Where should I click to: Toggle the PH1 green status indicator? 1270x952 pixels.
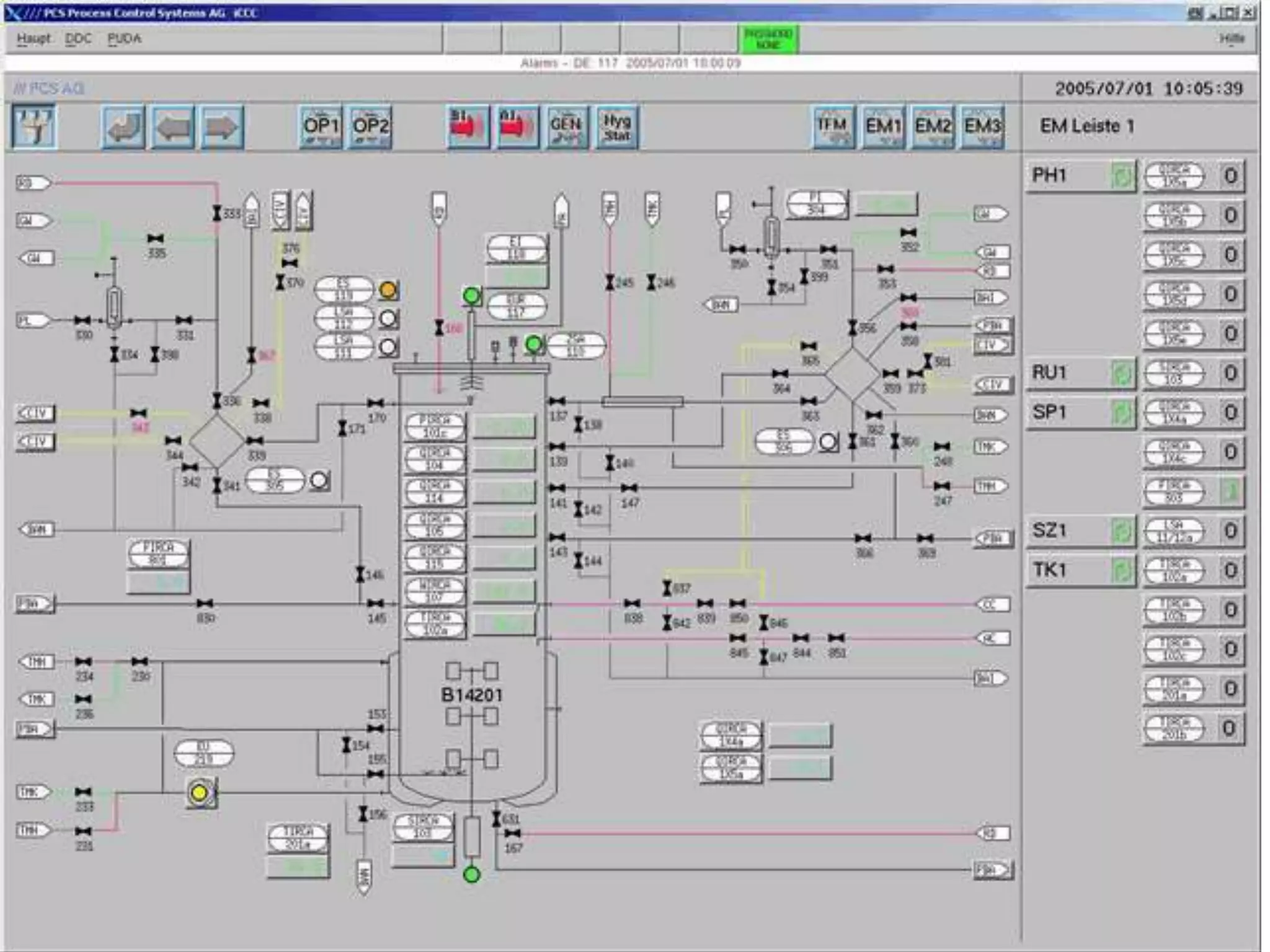tap(1122, 177)
